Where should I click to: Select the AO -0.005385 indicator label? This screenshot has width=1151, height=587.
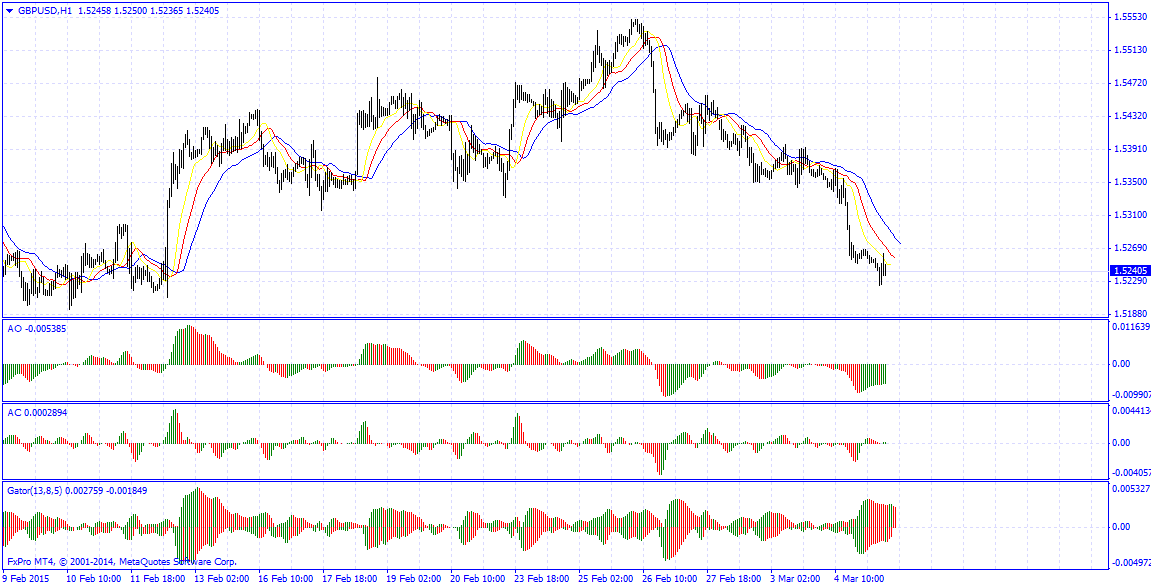tap(37, 329)
